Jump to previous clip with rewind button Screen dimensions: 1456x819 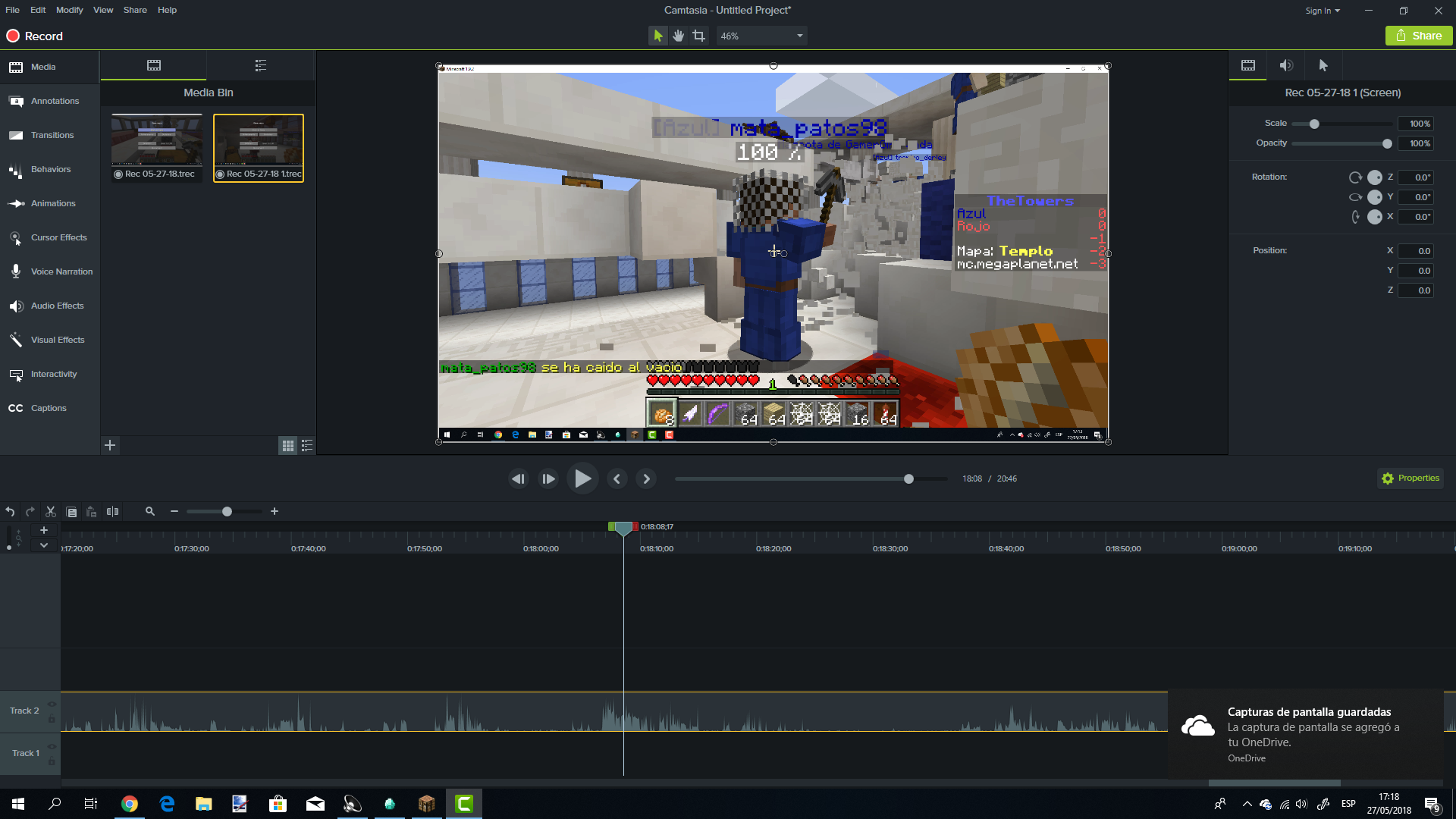coord(519,479)
